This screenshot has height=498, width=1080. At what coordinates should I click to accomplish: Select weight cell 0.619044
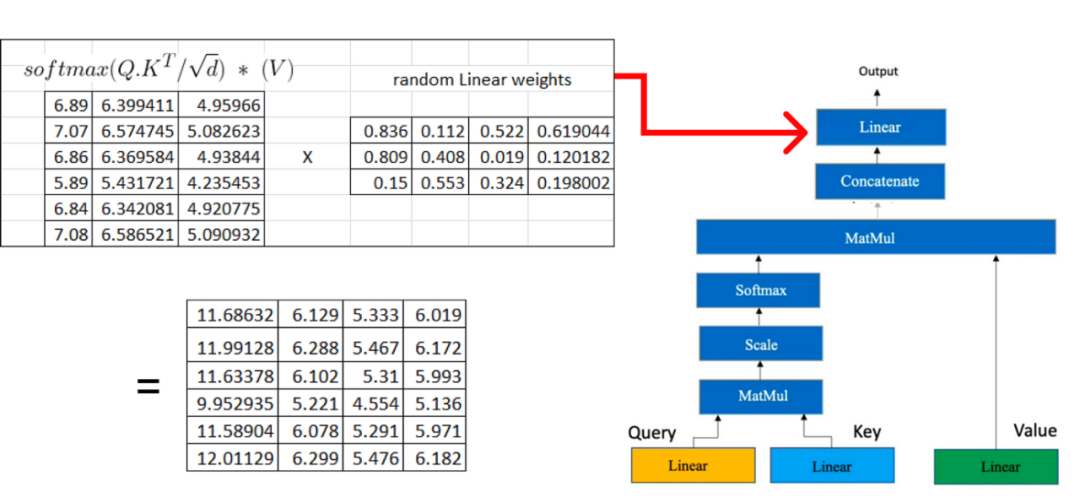(571, 131)
